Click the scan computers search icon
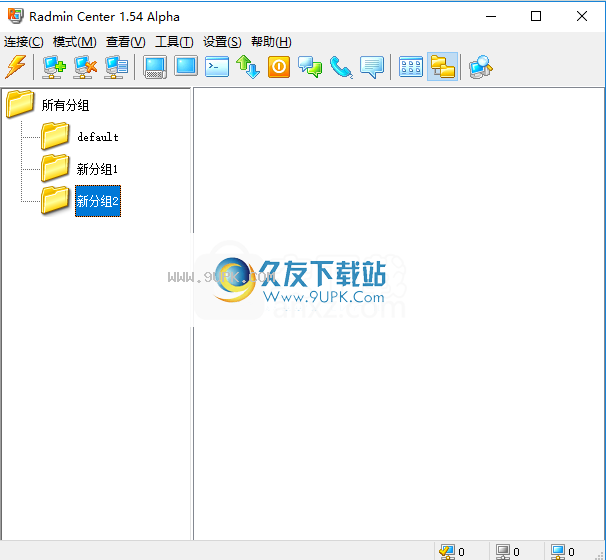This screenshot has height=560, width=607. [480, 67]
